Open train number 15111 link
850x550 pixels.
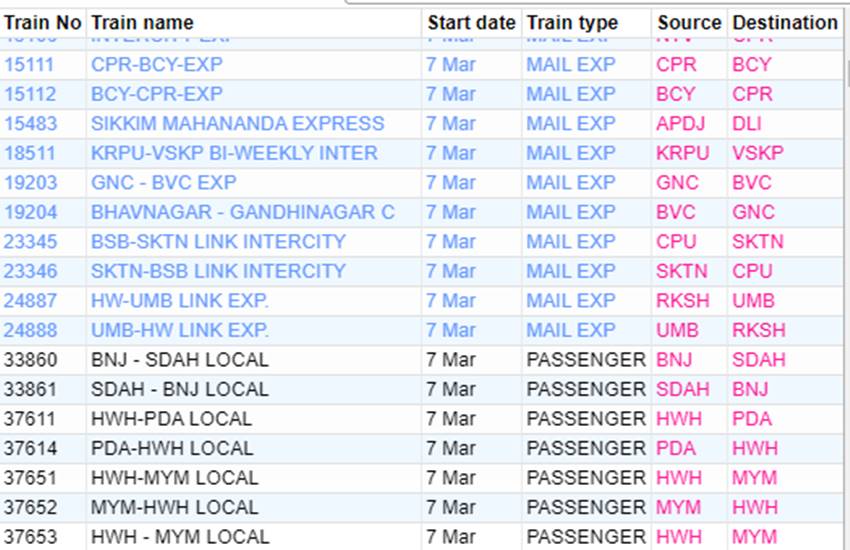pyautogui.click(x=30, y=64)
